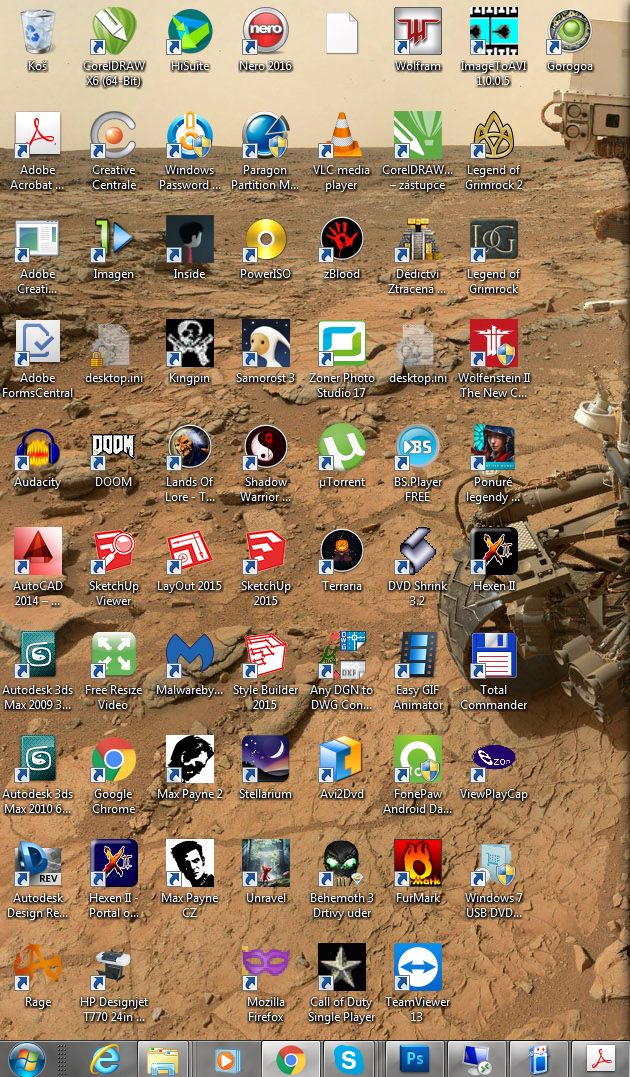Select the Samorost 3 icon
The image size is (630, 1077).
coord(265,343)
